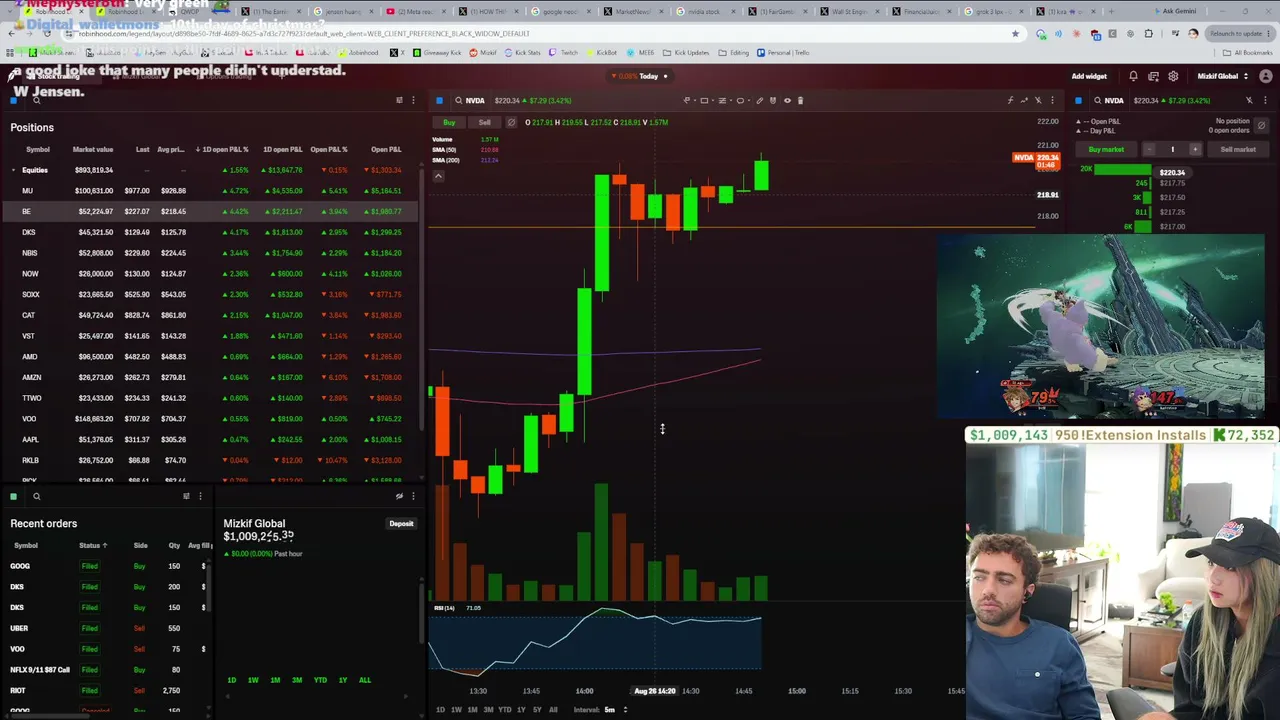
Task: Open the crossed-tools icon on the chart header
Action: (x=1038, y=100)
